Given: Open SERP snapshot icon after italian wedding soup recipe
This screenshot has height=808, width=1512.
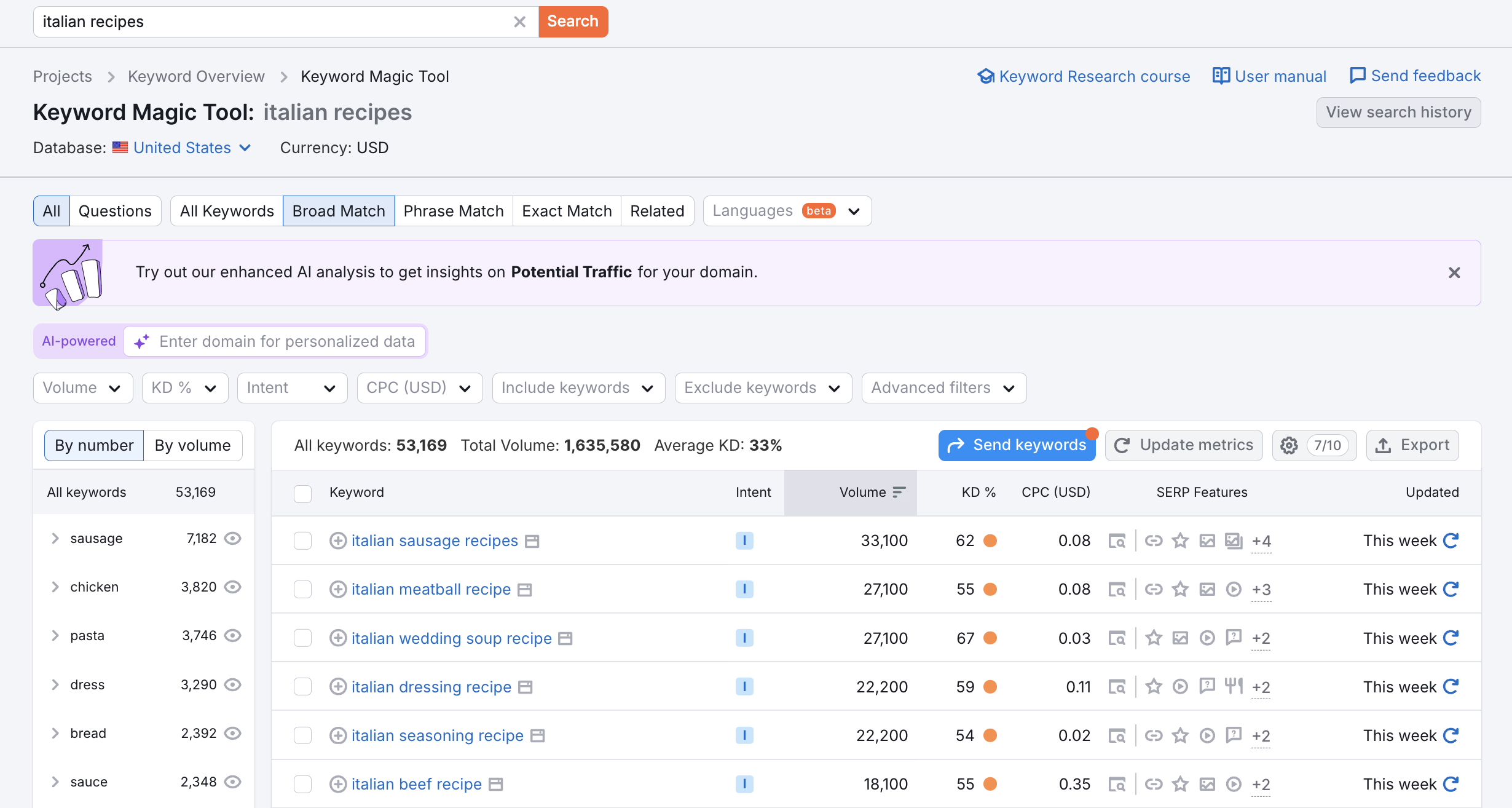Looking at the screenshot, I should click(x=565, y=639).
